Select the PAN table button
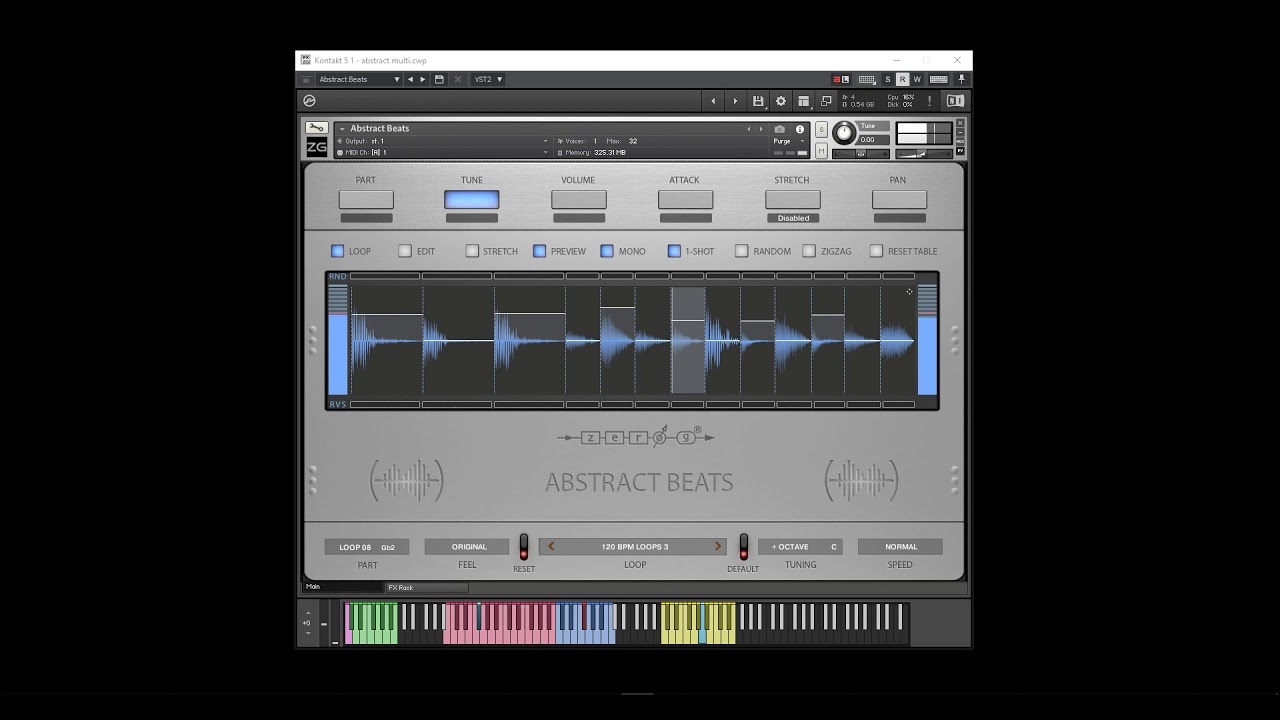 coord(899,199)
